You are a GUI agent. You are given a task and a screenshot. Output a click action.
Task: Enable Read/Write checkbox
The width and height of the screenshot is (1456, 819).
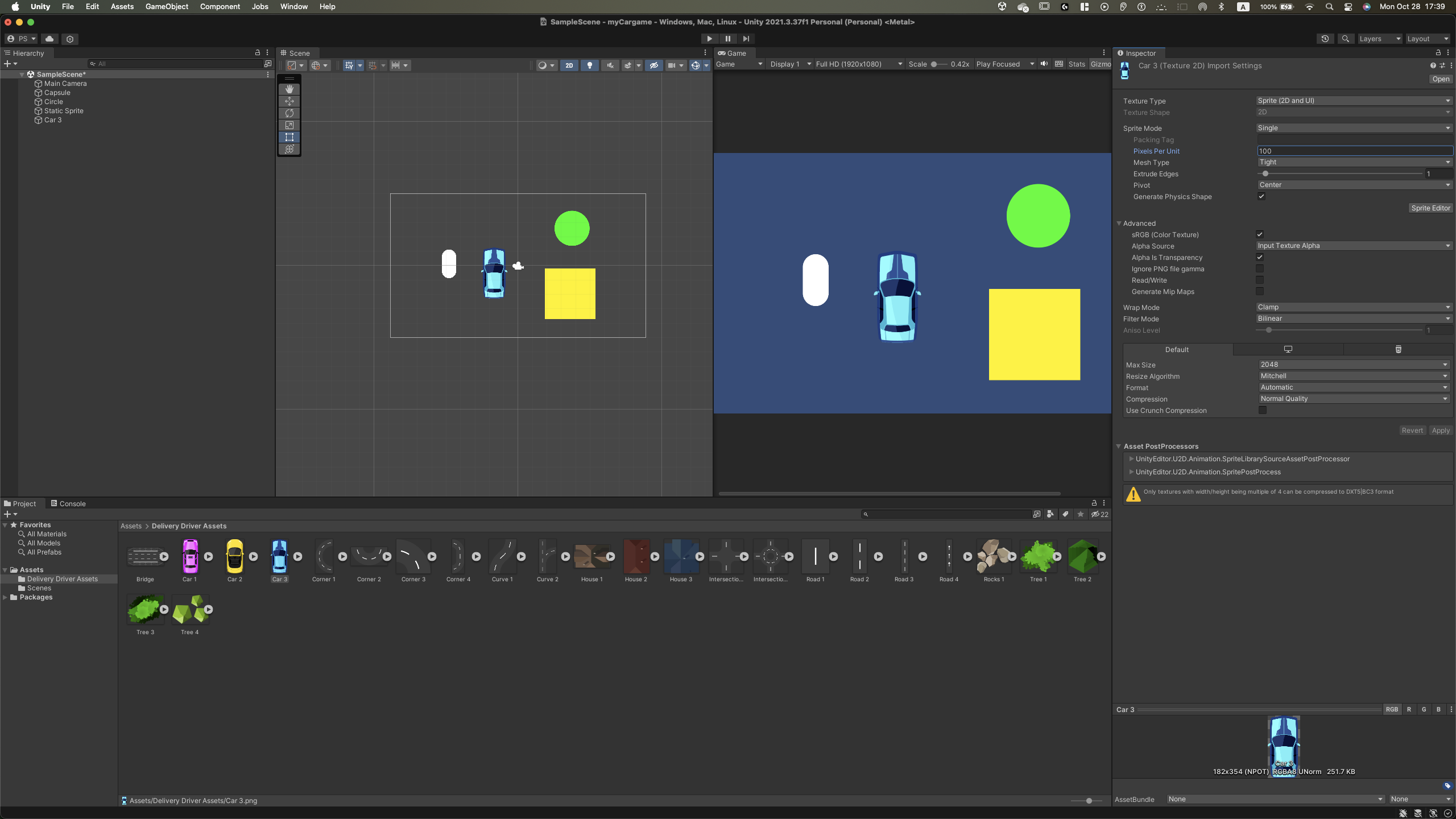coord(1260,280)
